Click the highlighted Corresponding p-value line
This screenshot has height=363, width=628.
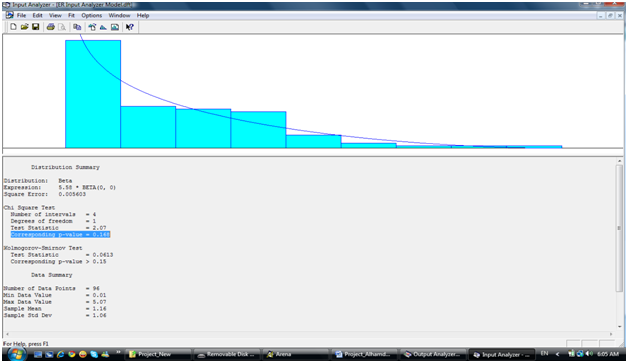click(x=60, y=234)
